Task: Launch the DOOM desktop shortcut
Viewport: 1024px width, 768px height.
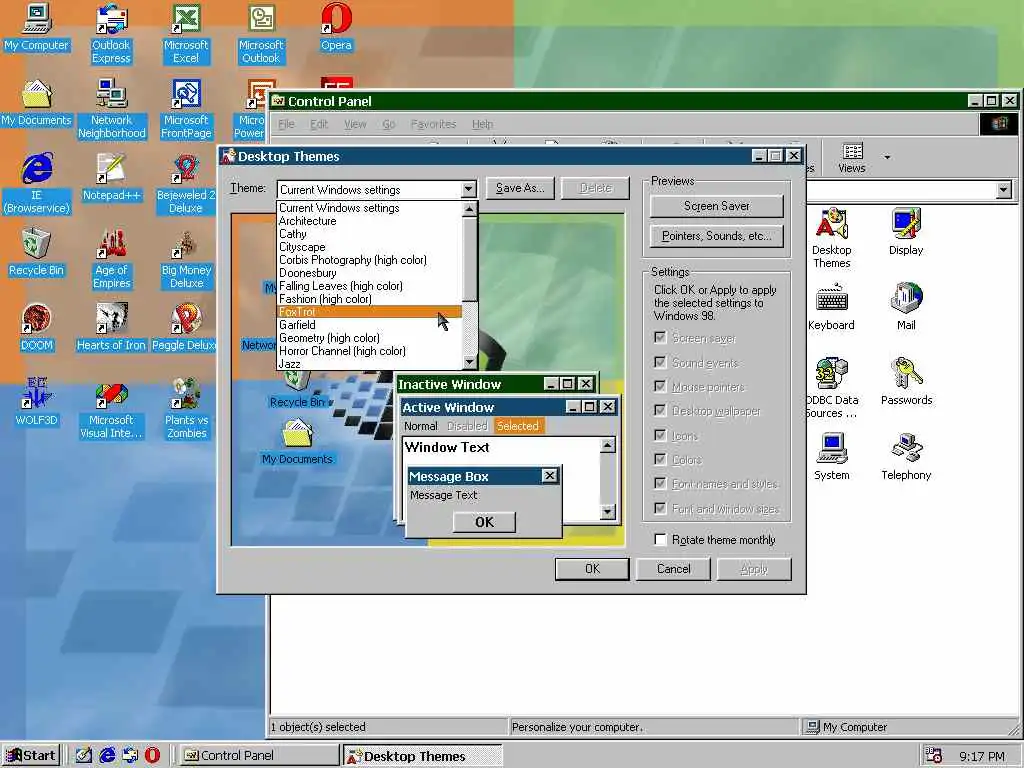Action: 37,328
